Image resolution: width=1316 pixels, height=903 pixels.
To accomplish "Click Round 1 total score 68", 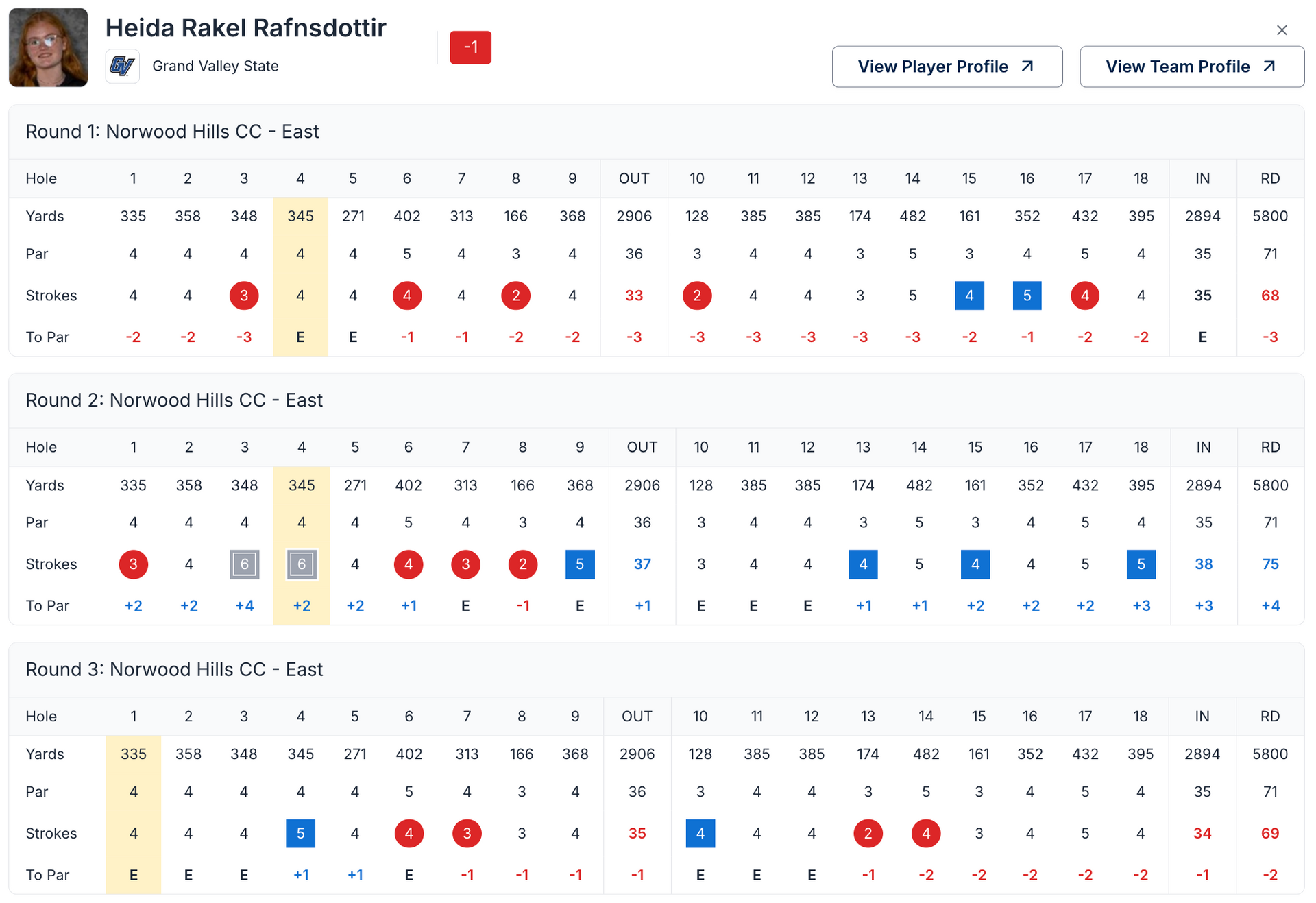I will click(1269, 296).
